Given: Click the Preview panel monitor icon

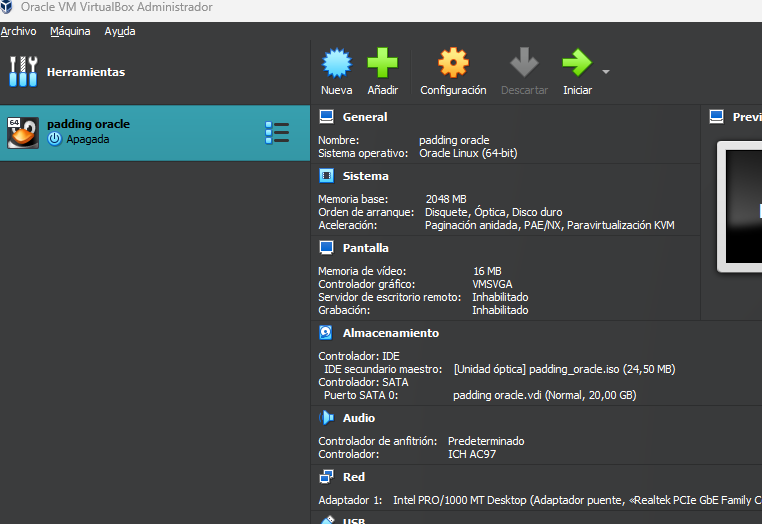Looking at the screenshot, I should tap(716, 117).
